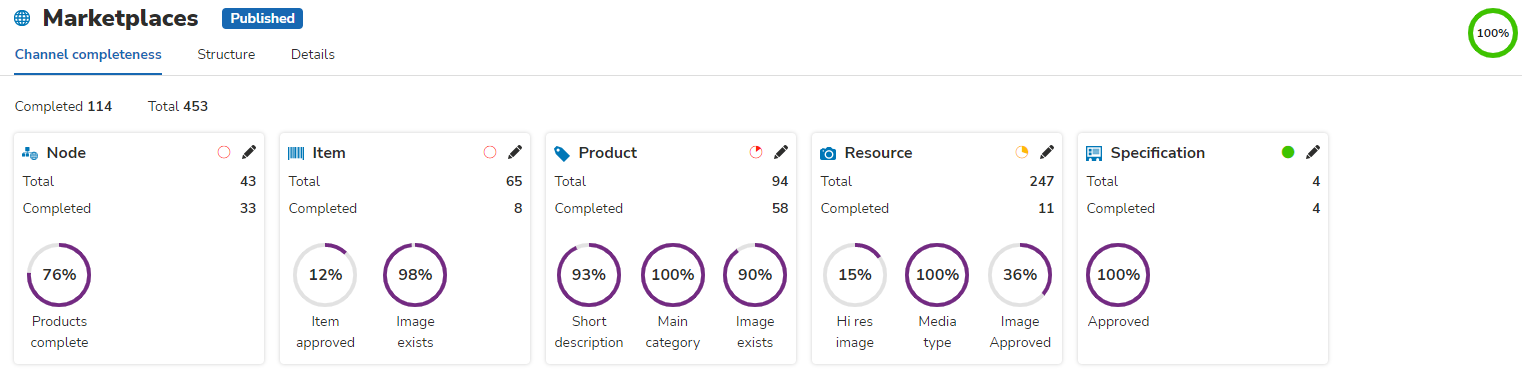Edit the Item card with pencil icon
Image resolution: width=1522 pixels, height=386 pixels.
click(515, 152)
